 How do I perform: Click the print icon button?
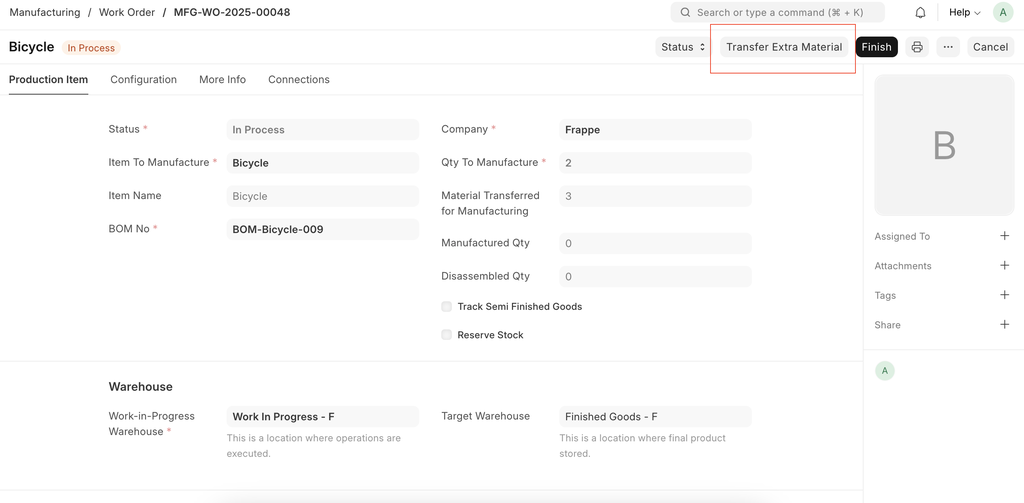(917, 47)
